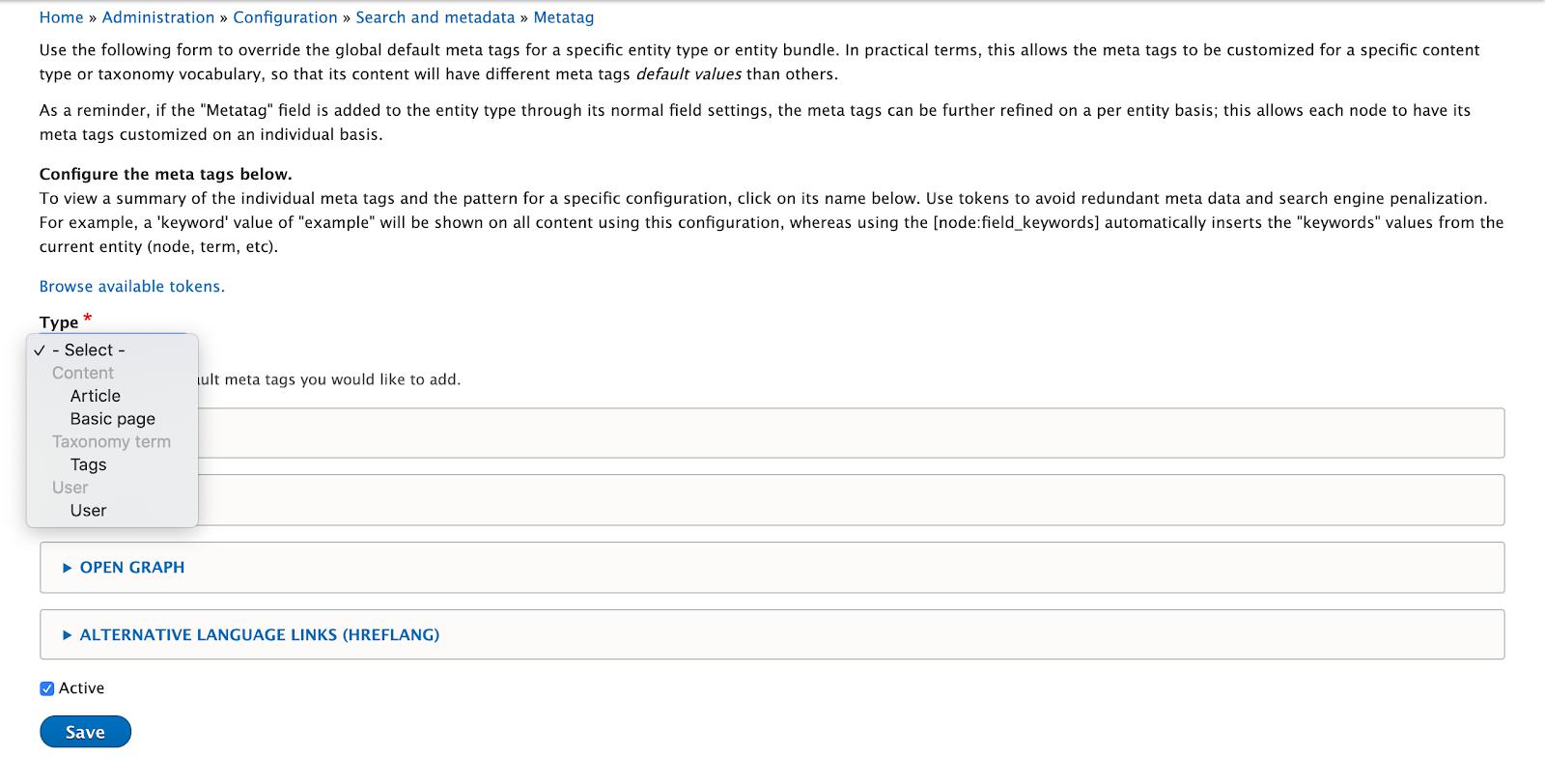1545x784 pixels.
Task: Click the Metatag breadcrumb link
Action: tap(563, 17)
